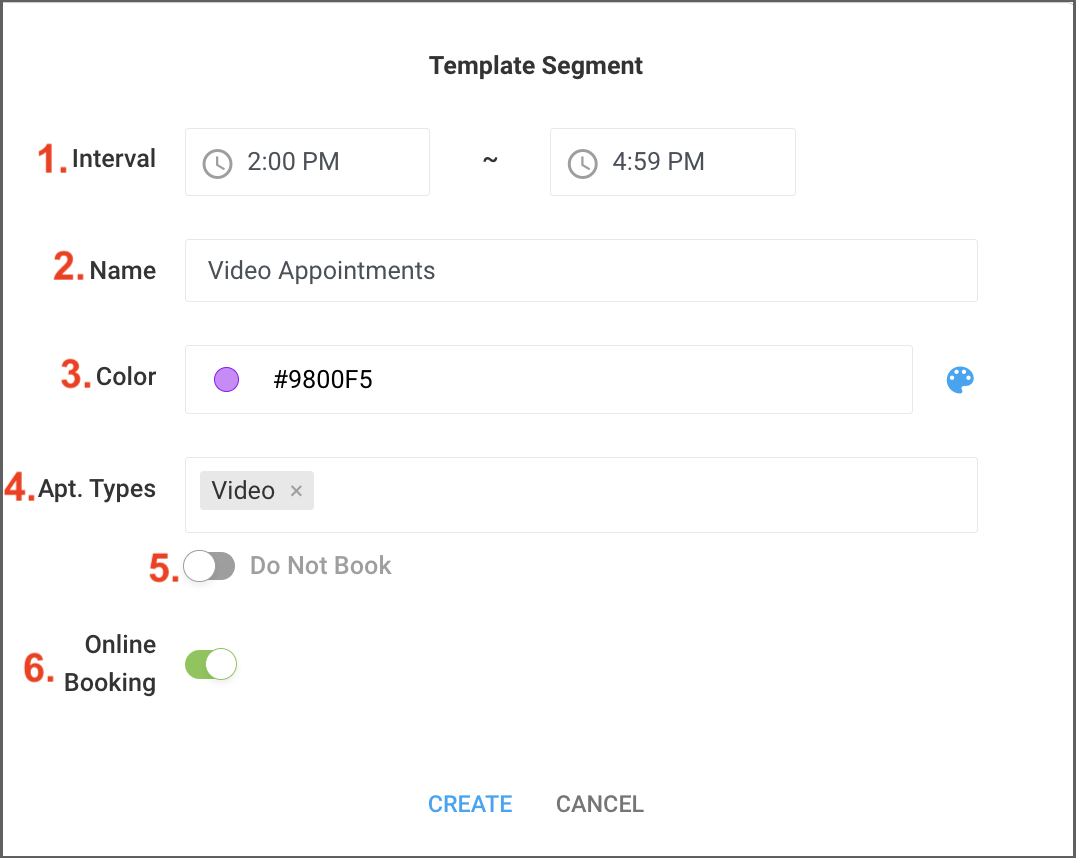Image resolution: width=1076 pixels, height=858 pixels.
Task: Open the start time 2:00 PM picker
Action: pyautogui.click(x=307, y=162)
